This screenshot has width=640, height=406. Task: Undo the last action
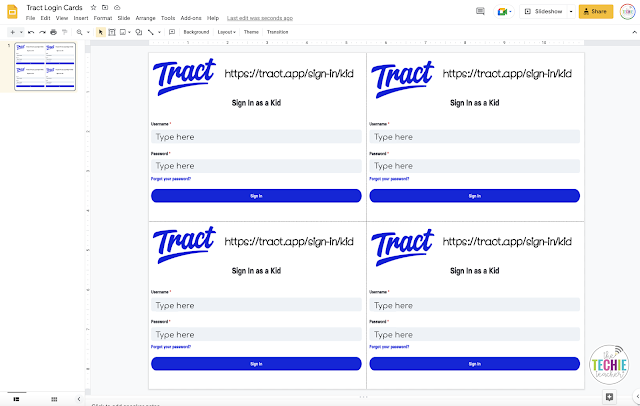31,32
